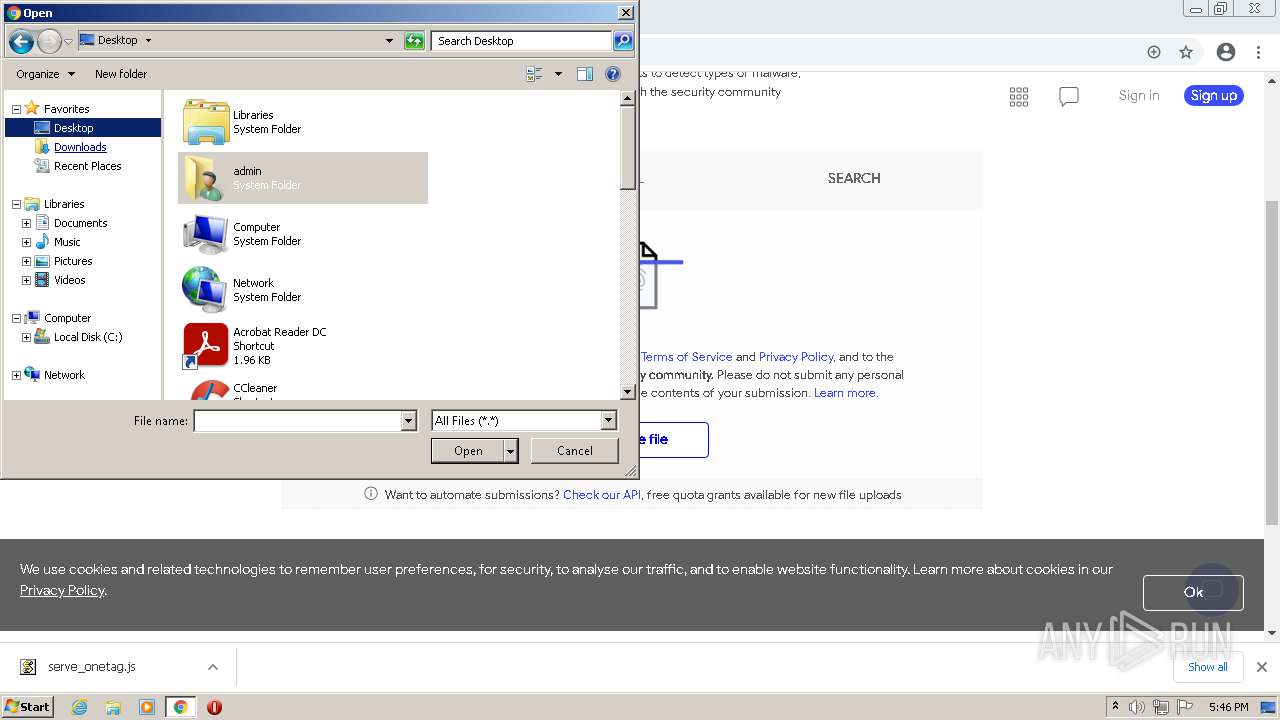Open Chrome's three-dot menu

1259,52
